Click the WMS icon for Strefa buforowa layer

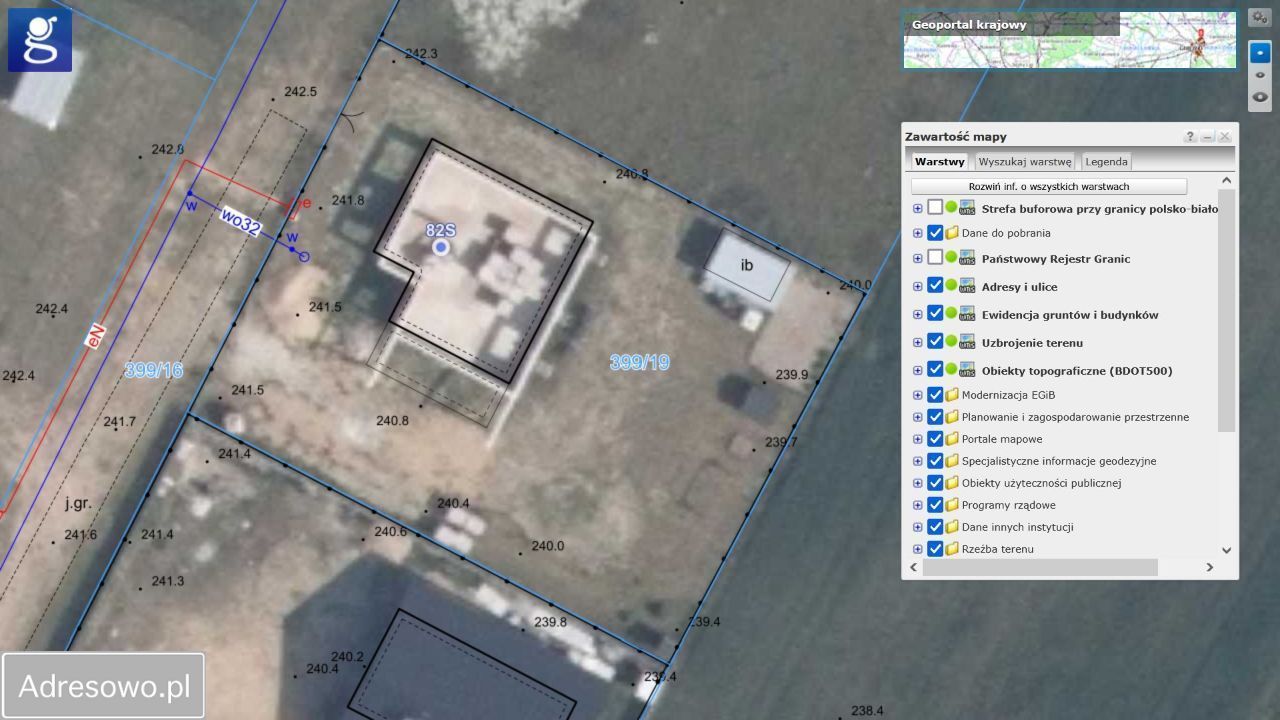click(x=967, y=208)
